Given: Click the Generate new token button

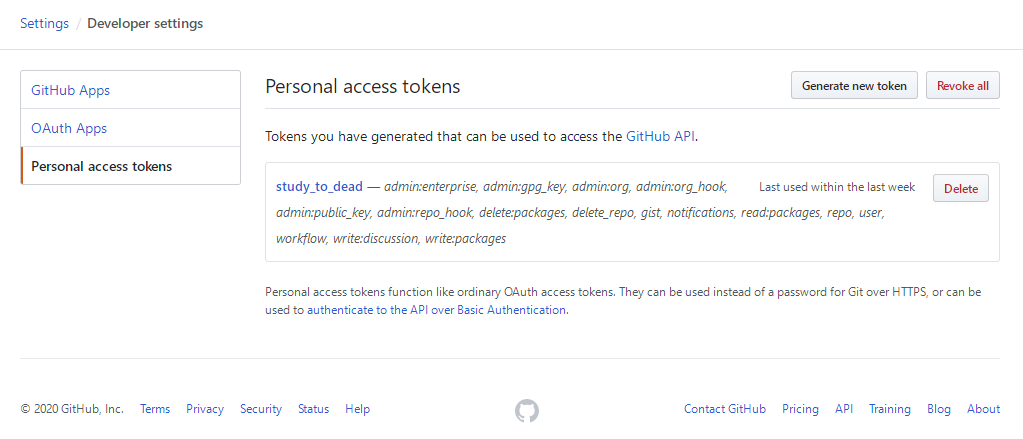Looking at the screenshot, I should [x=854, y=86].
